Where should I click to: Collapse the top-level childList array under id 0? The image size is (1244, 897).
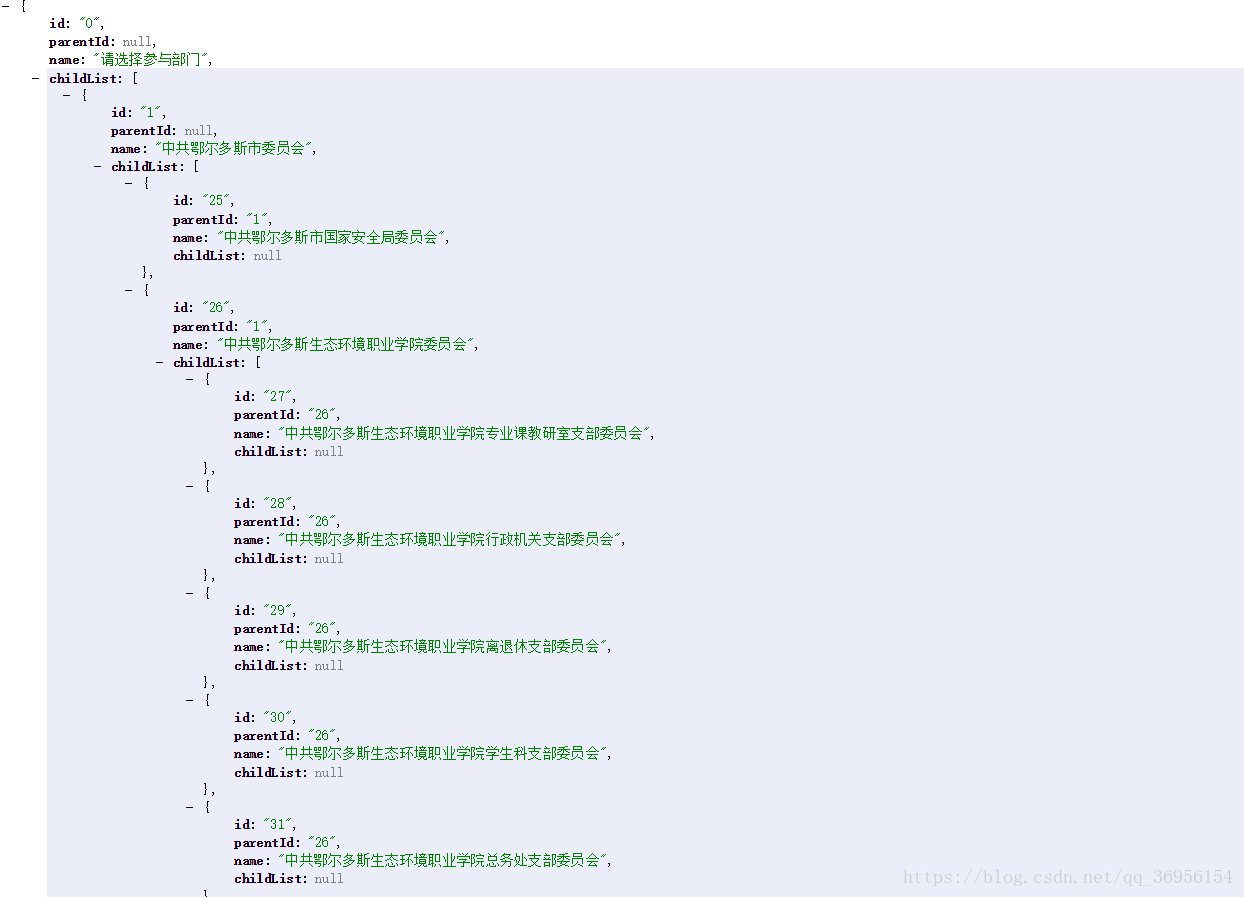point(36,78)
